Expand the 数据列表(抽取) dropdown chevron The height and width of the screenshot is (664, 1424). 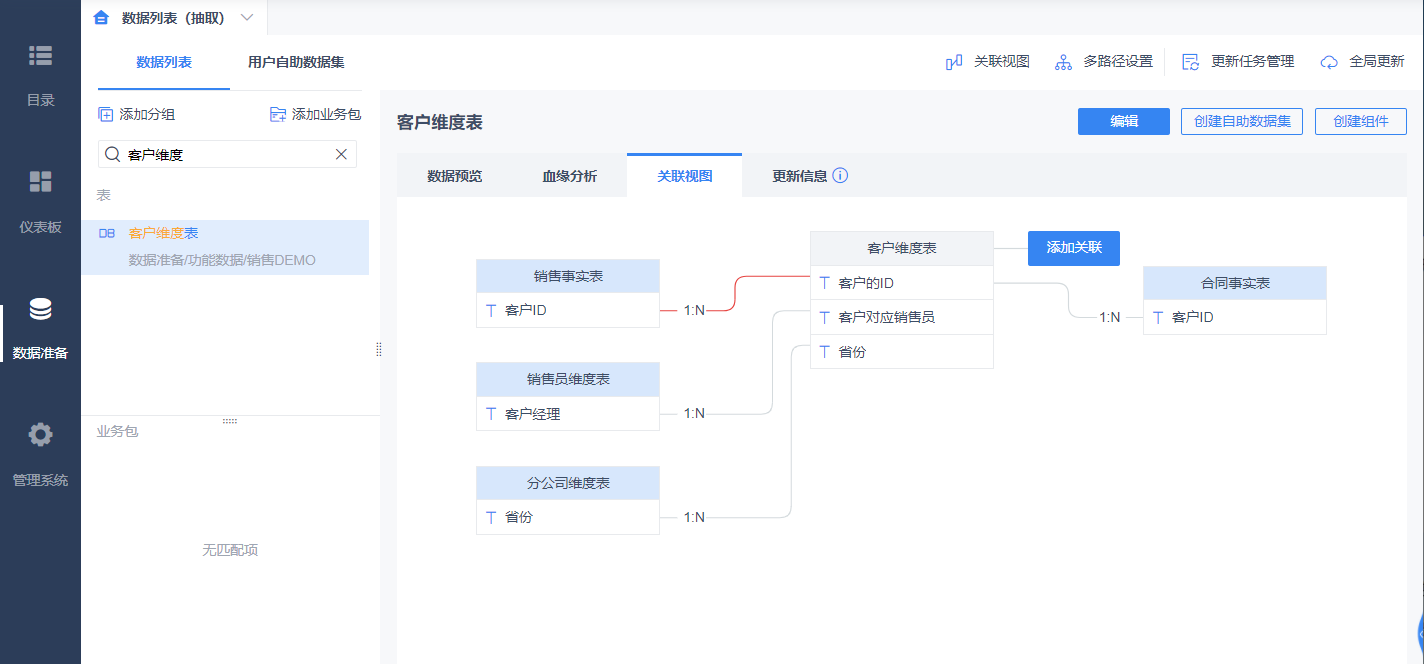[247, 17]
